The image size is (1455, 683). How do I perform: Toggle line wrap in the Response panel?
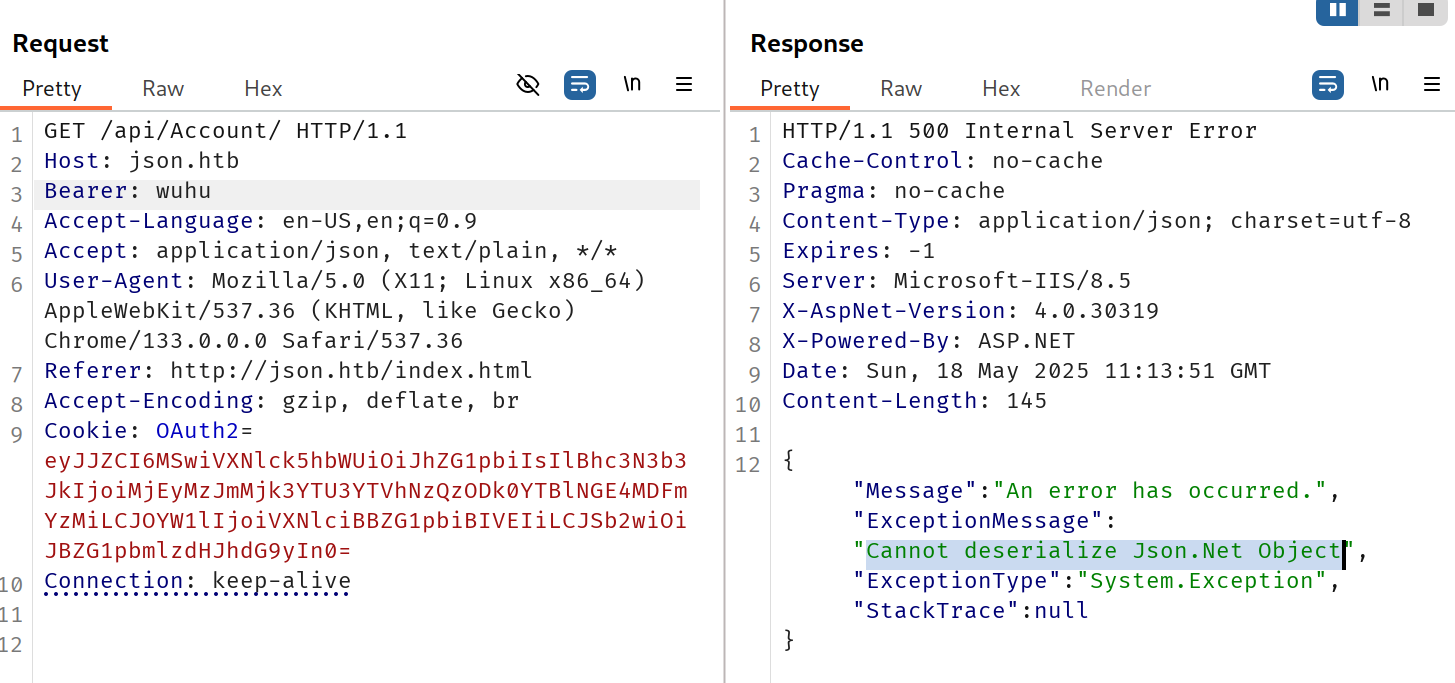(1328, 85)
